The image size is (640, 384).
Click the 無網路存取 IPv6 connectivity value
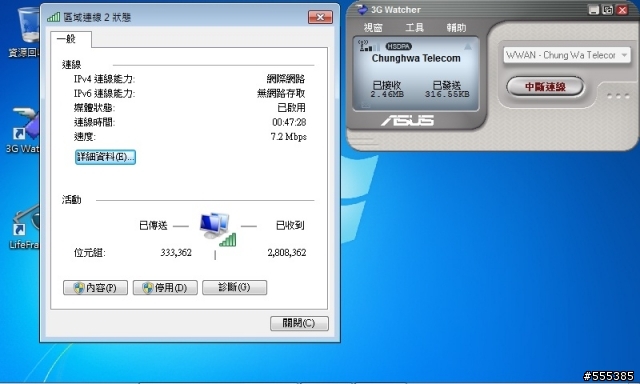(281, 93)
